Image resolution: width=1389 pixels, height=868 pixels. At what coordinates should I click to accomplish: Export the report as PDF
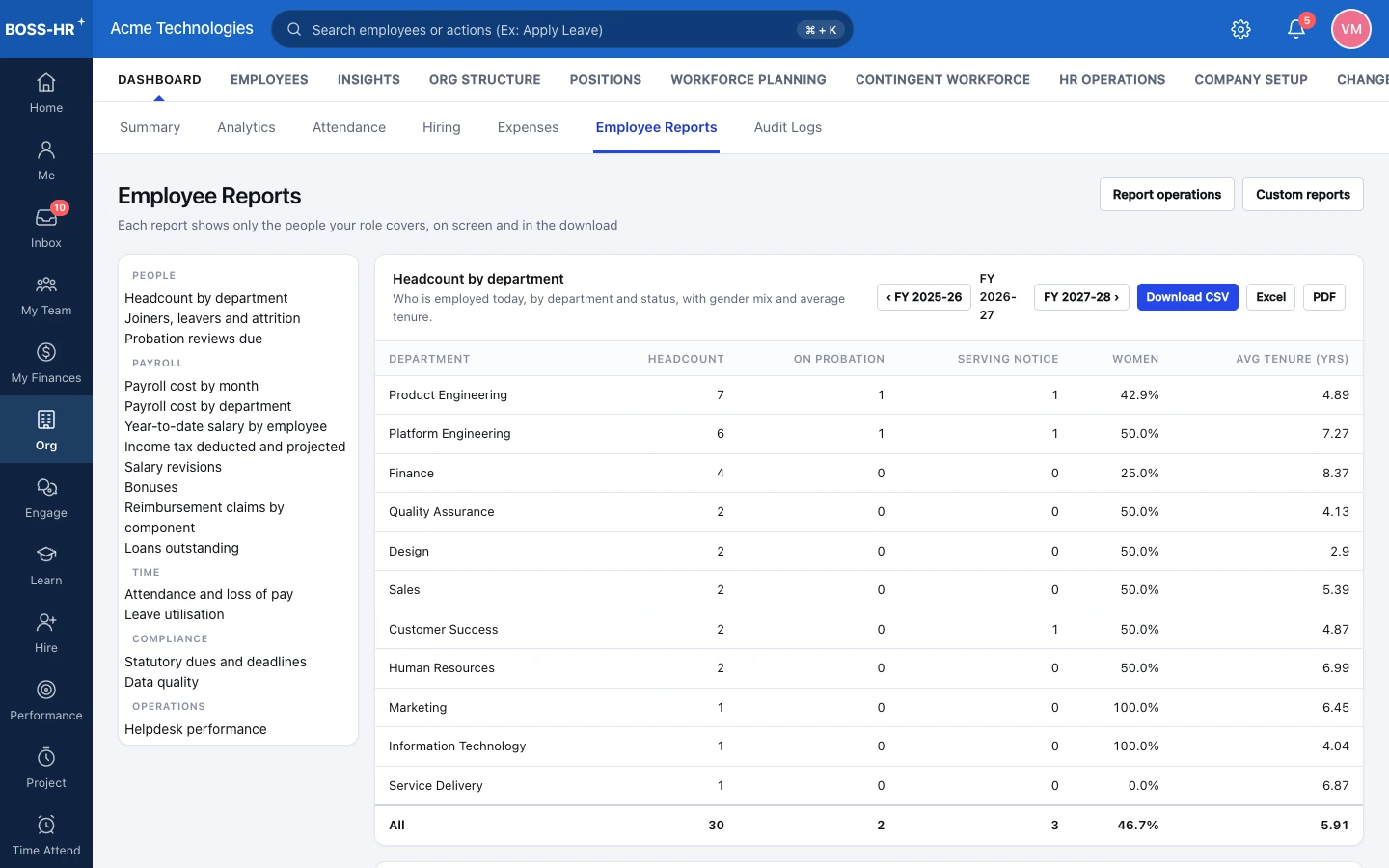1324,297
